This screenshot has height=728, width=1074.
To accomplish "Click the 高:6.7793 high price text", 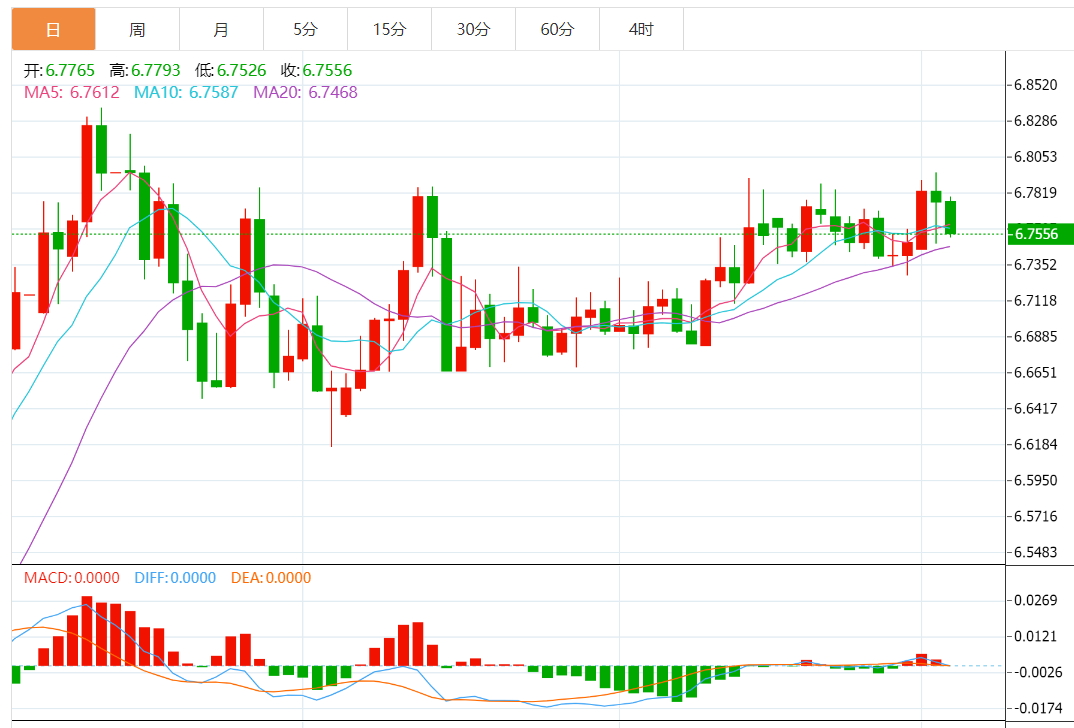I will pos(145,71).
